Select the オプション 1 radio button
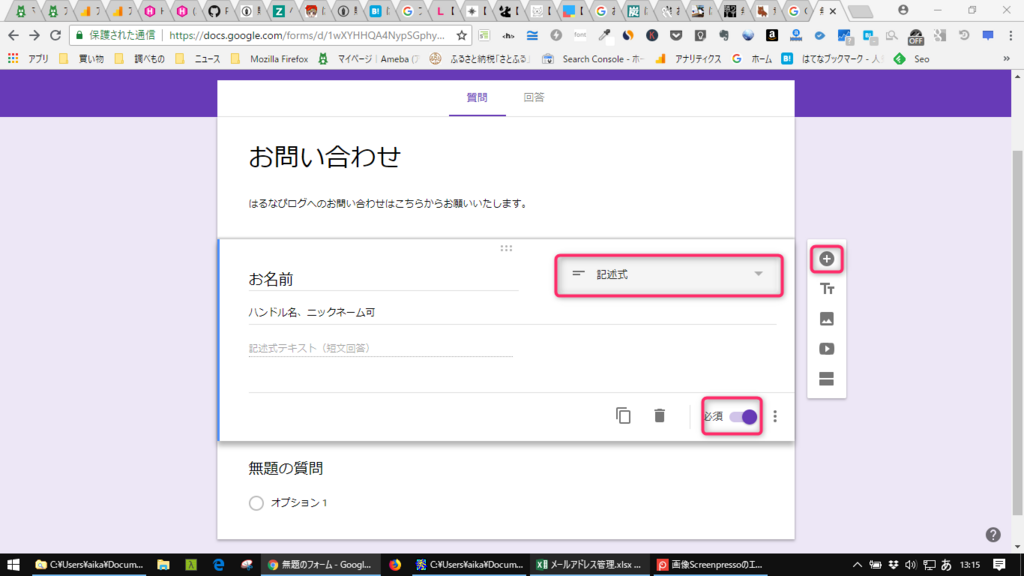The width and height of the screenshot is (1024, 576). coord(256,503)
